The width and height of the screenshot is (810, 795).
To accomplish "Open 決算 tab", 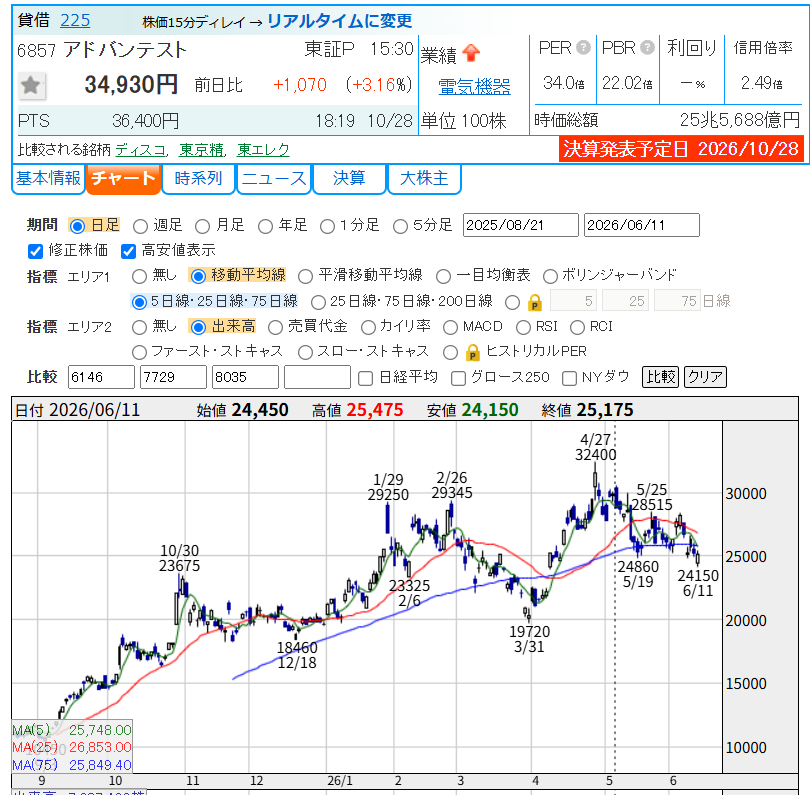I will (349, 179).
